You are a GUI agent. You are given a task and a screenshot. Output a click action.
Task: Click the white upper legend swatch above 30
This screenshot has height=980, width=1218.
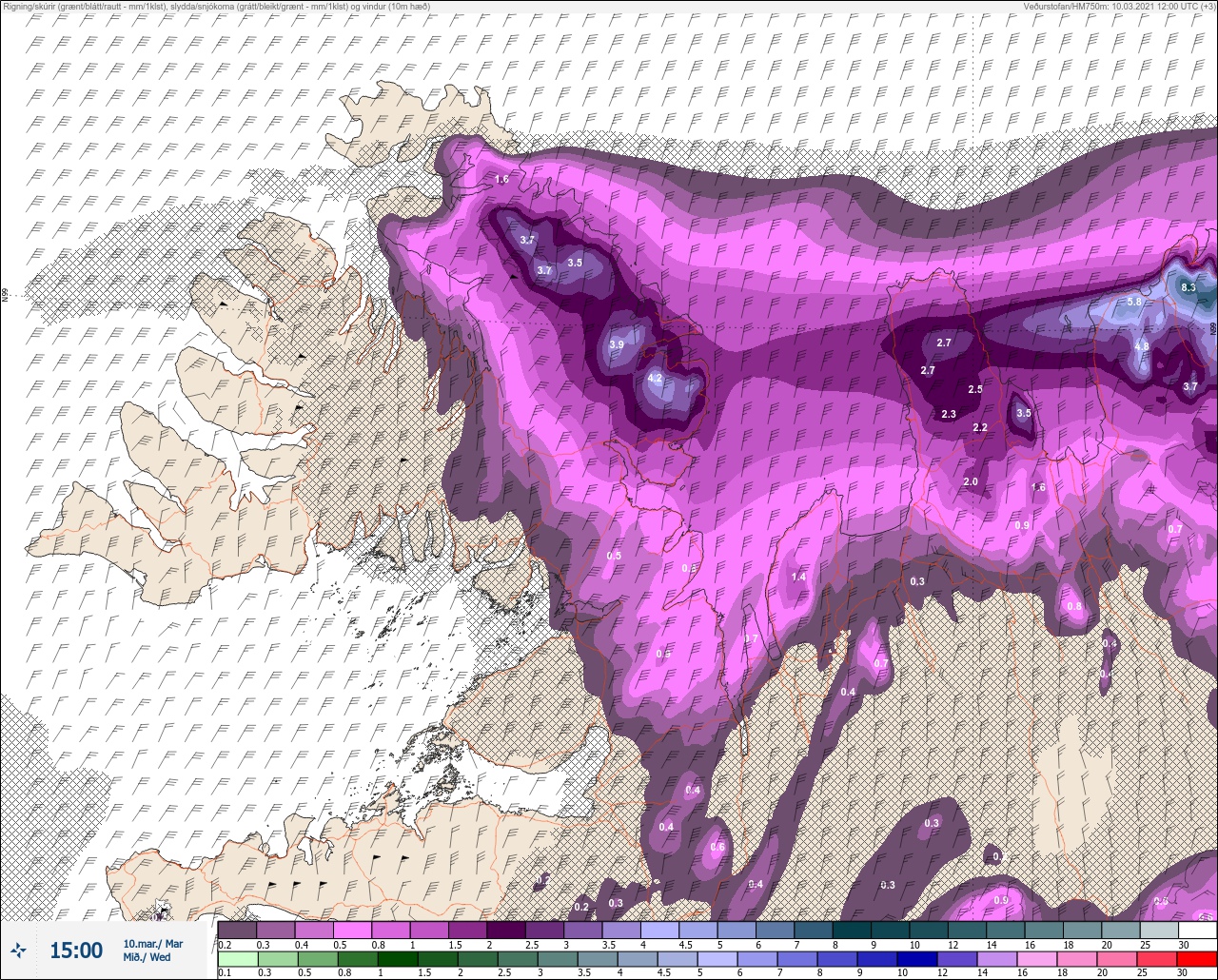[x=1197, y=930]
